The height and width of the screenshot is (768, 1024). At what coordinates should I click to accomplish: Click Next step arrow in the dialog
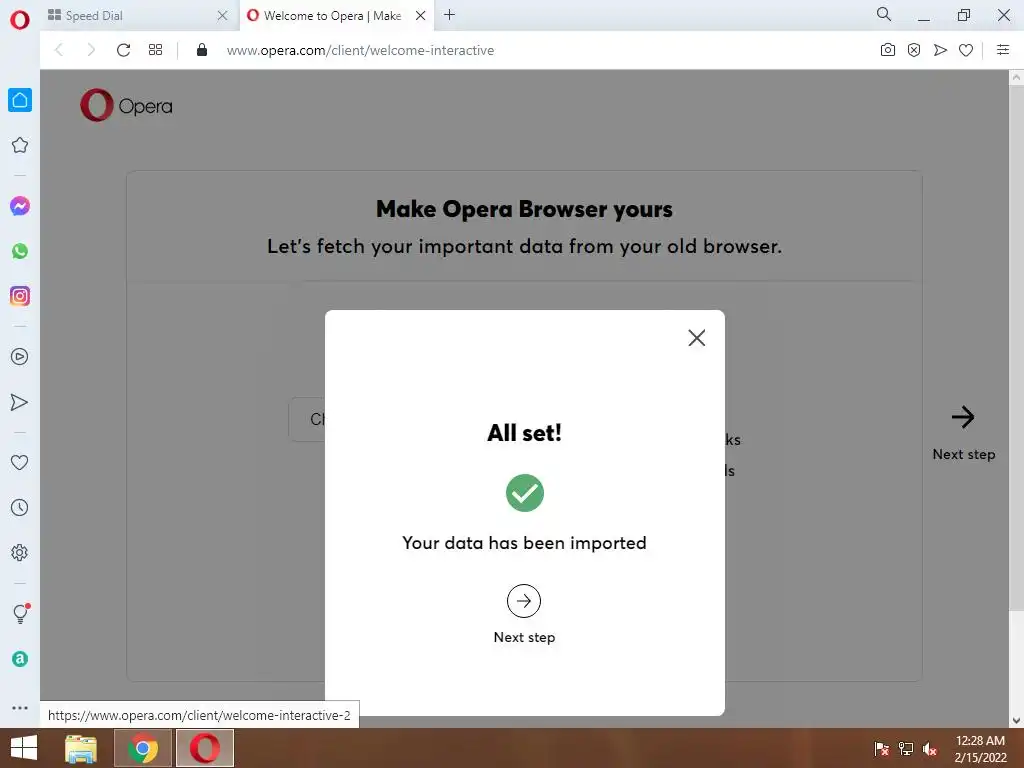click(x=524, y=601)
